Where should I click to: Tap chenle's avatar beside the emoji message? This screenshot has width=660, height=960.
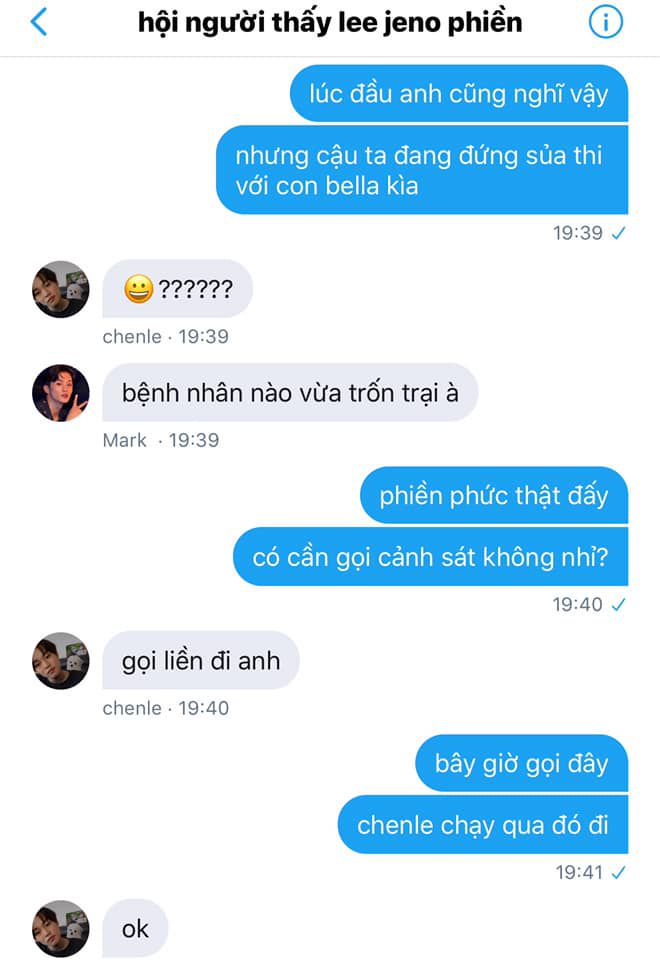pyautogui.click(x=61, y=289)
